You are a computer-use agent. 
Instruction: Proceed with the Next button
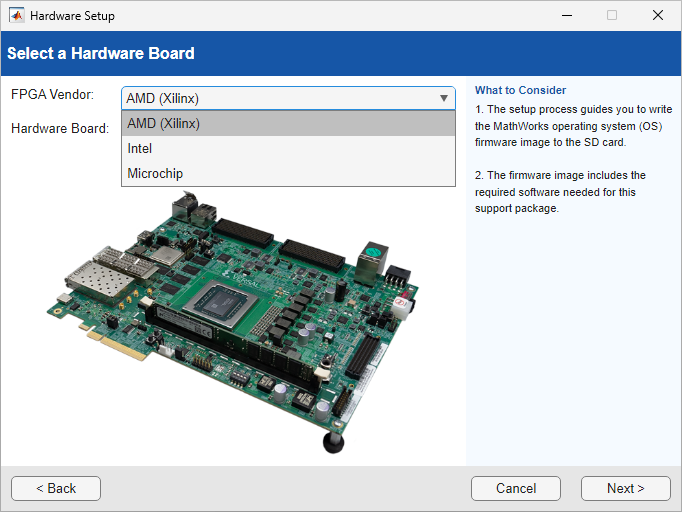tap(625, 488)
